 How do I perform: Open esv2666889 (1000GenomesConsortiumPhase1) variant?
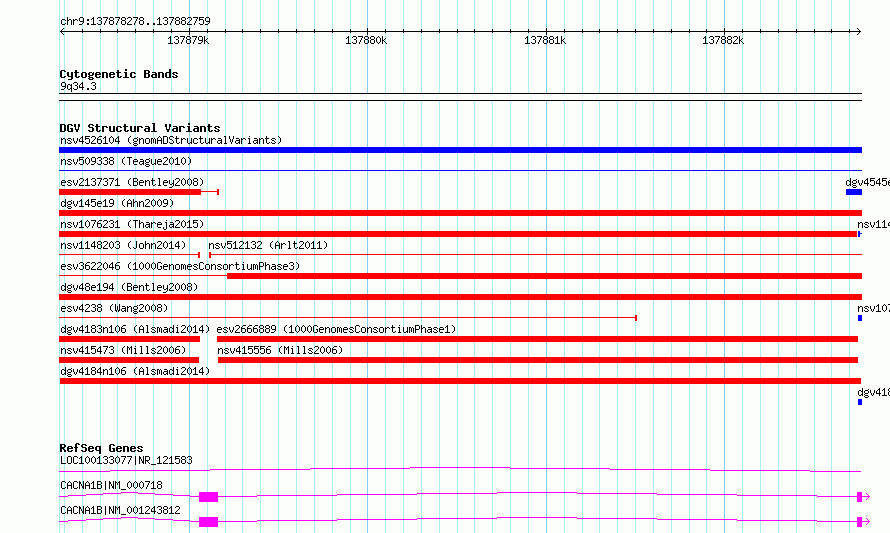(x=537, y=339)
